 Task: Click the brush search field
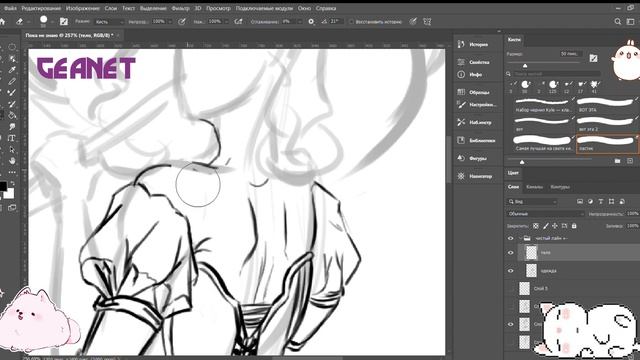(556, 74)
